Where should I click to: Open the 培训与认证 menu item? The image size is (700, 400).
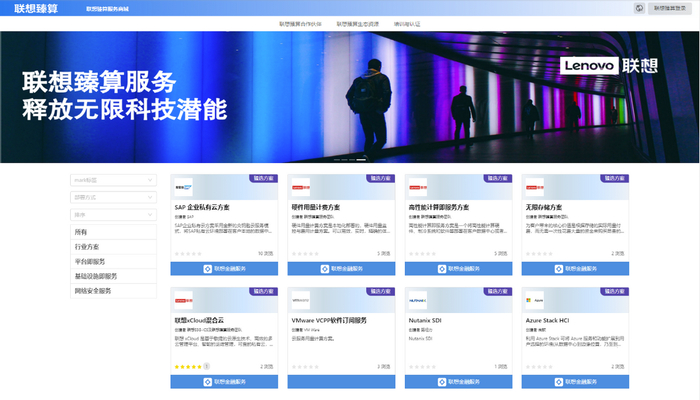(407, 24)
